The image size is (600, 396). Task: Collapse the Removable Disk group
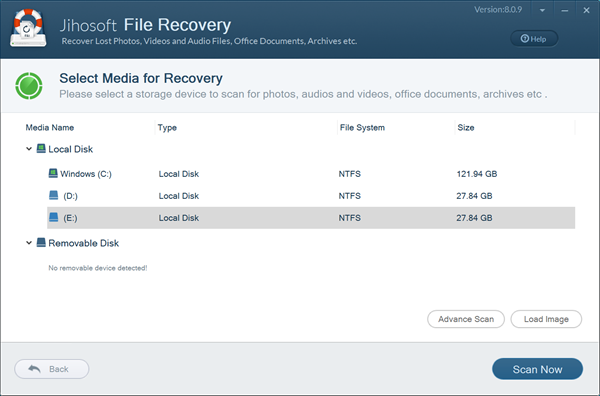point(29,243)
